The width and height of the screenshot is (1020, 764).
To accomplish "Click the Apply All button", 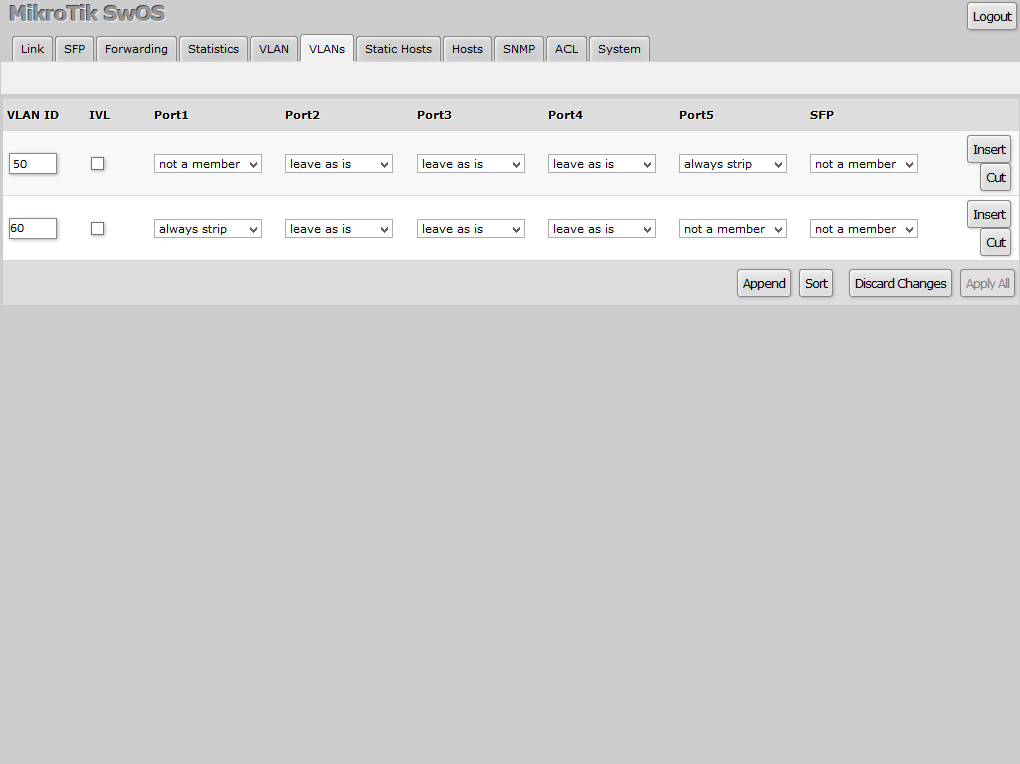I will coord(987,283).
